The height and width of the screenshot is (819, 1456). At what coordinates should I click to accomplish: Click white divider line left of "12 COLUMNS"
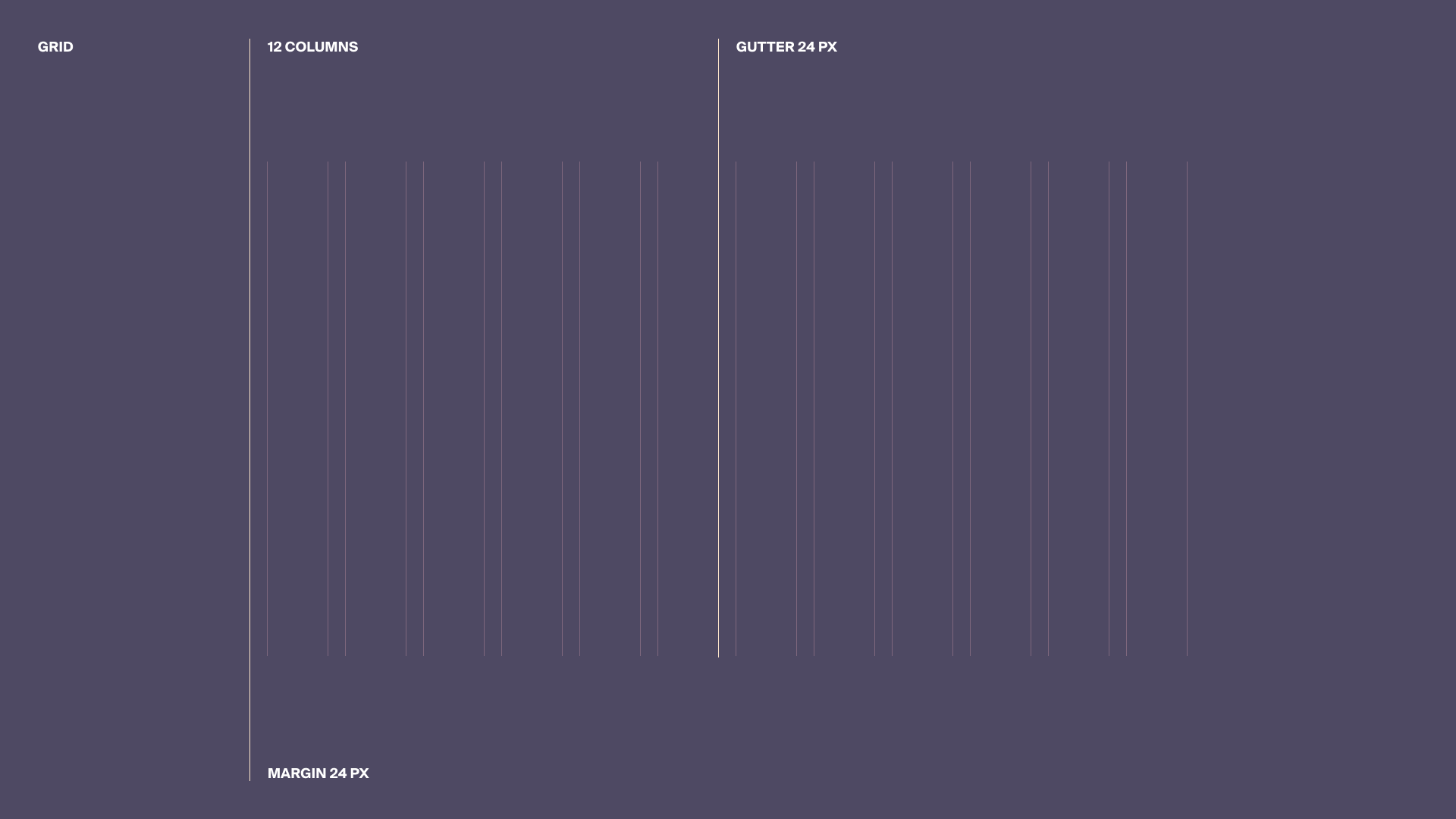[249, 409]
